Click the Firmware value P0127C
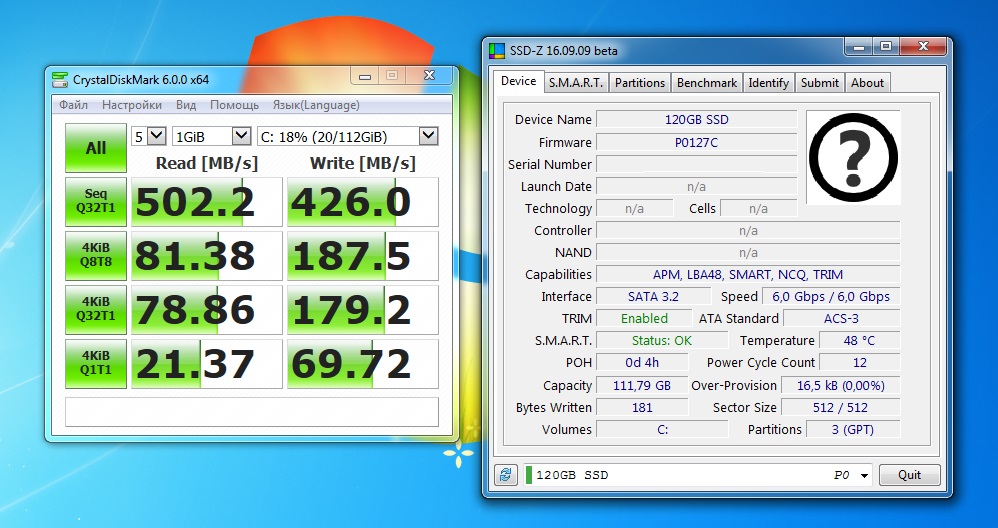 696,142
